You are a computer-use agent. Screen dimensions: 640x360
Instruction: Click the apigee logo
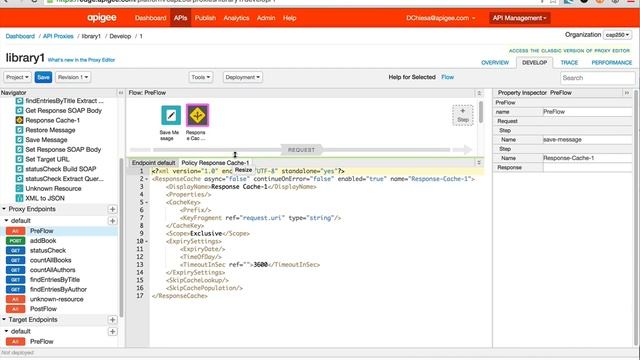(x=102, y=18)
